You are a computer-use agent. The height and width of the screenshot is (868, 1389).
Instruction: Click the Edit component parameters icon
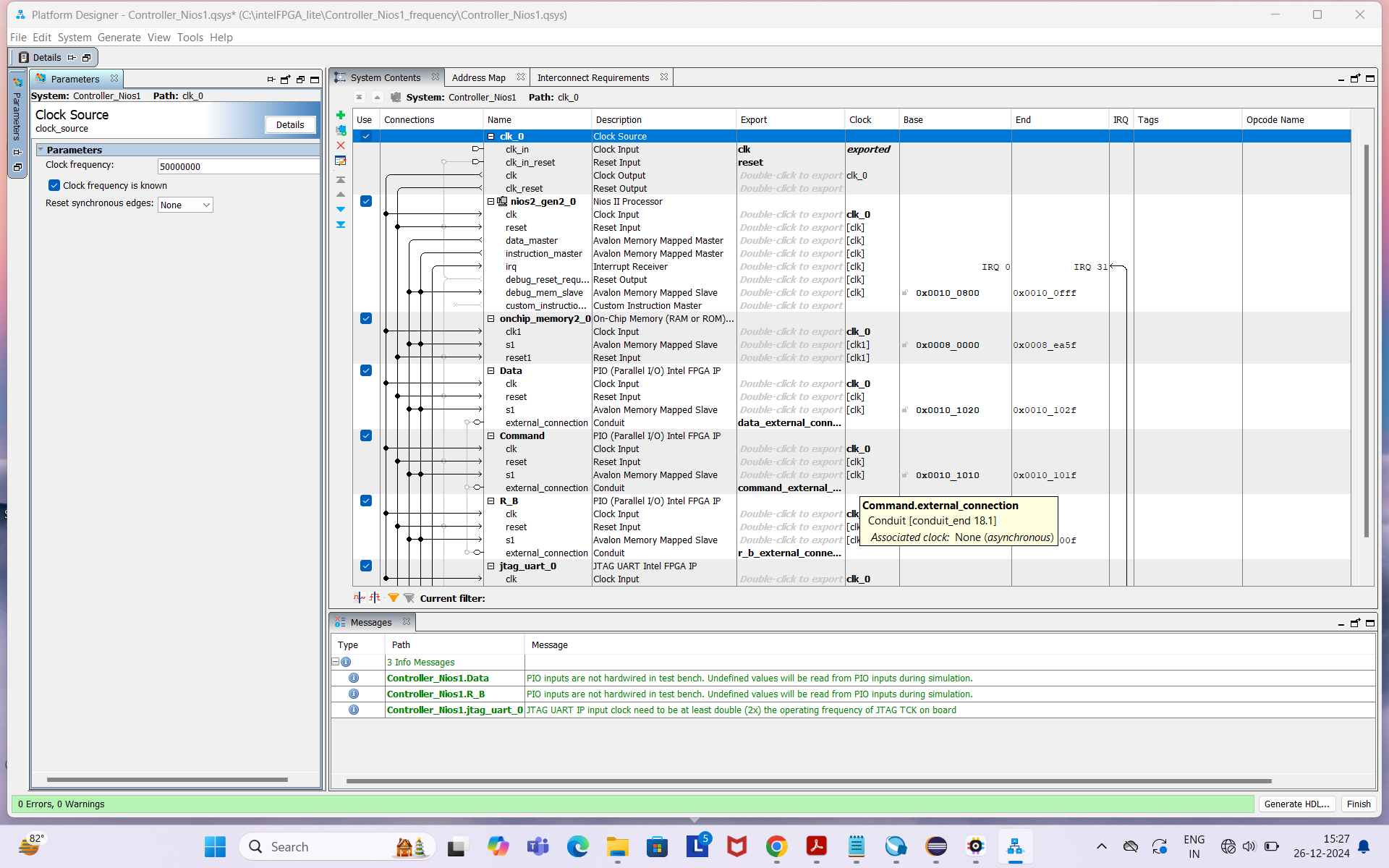point(341,161)
